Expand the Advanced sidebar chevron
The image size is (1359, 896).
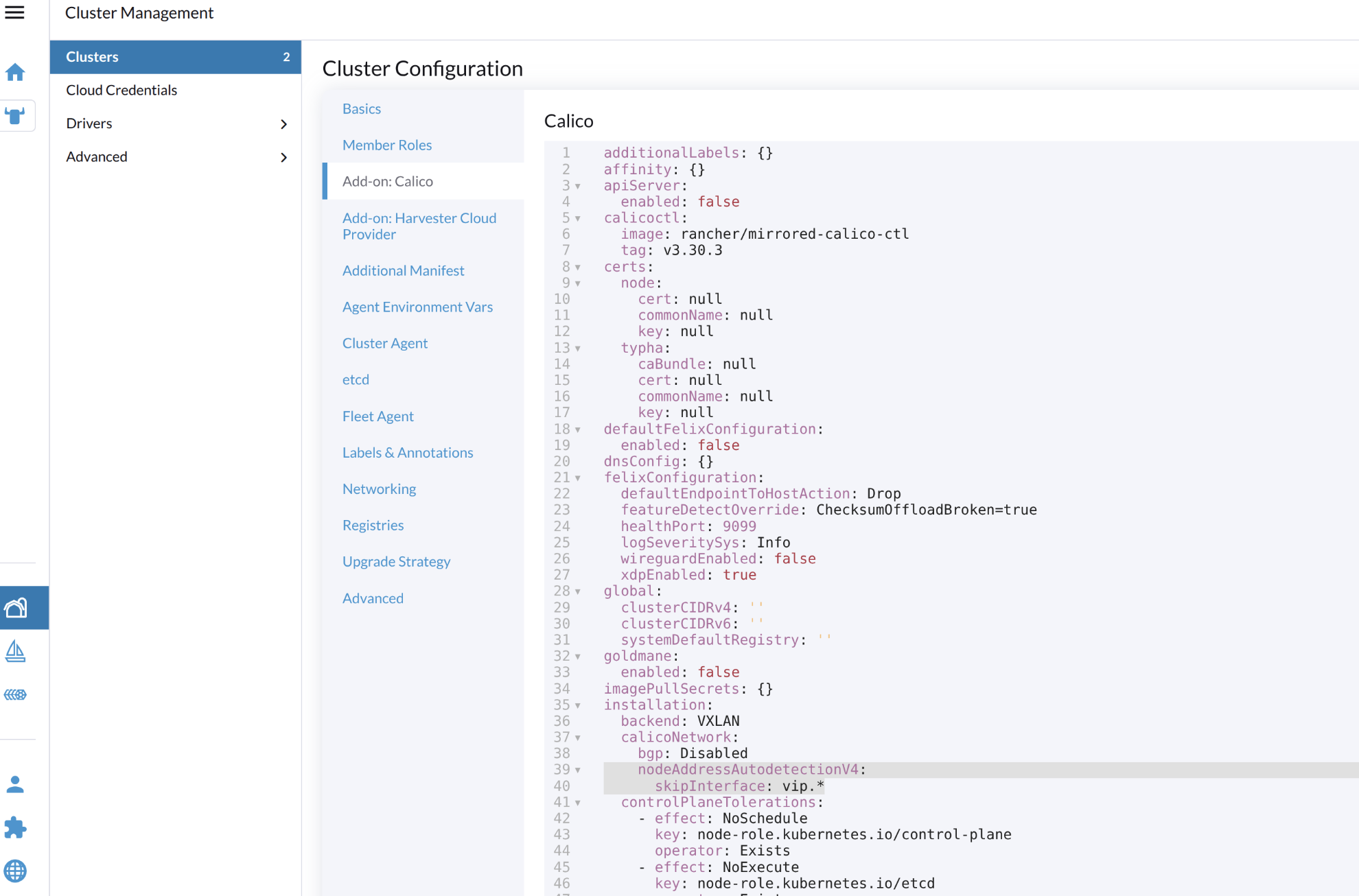point(283,157)
